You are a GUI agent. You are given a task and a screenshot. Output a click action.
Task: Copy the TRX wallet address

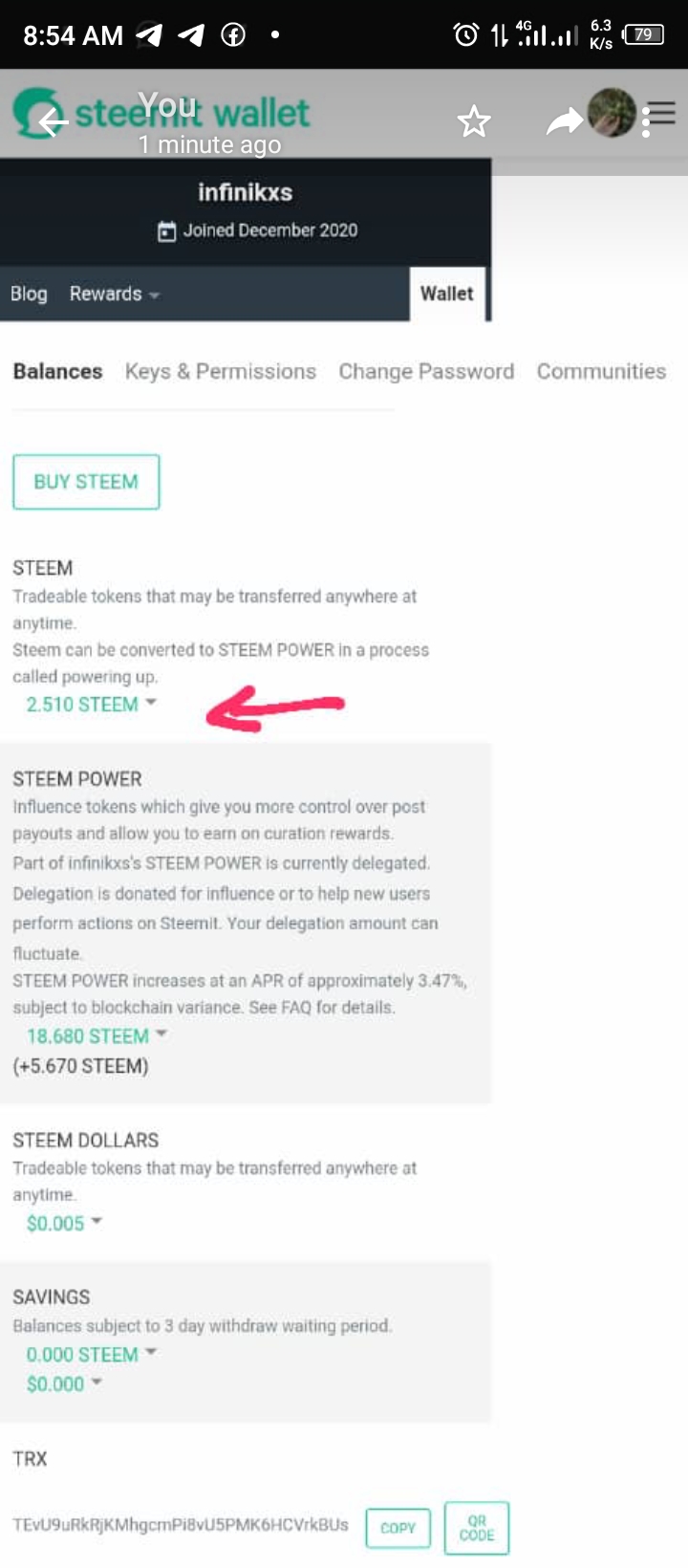click(x=398, y=1528)
